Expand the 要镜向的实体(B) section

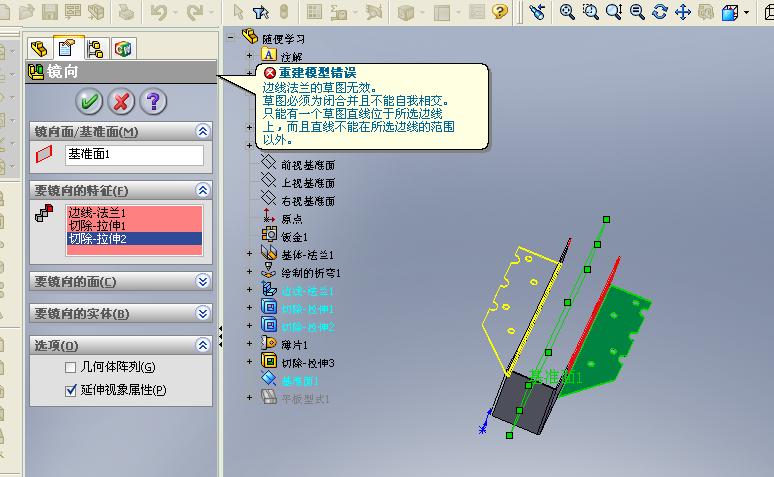203,313
